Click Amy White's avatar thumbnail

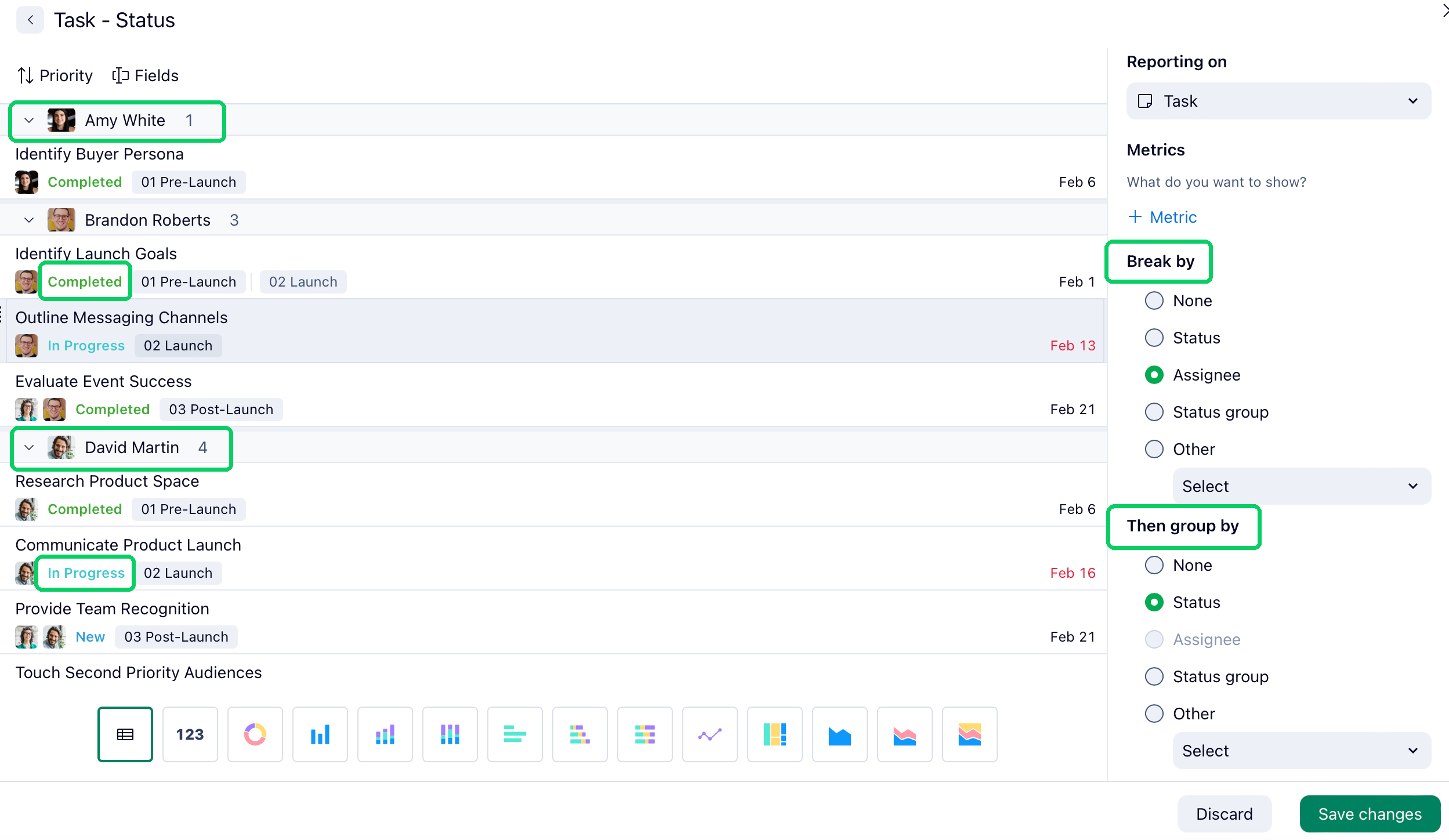pyautogui.click(x=61, y=120)
